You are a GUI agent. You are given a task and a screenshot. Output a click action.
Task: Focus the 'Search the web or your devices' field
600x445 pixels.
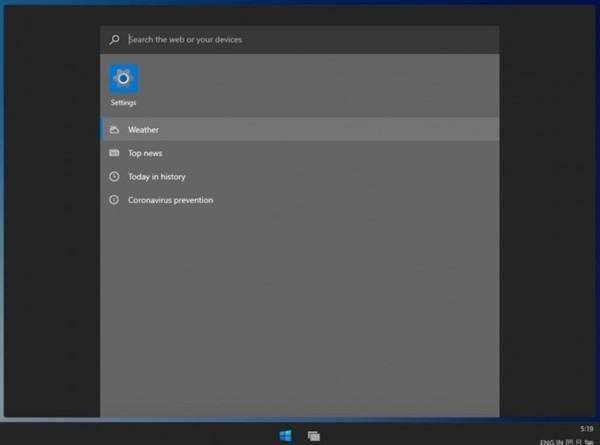(300, 40)
